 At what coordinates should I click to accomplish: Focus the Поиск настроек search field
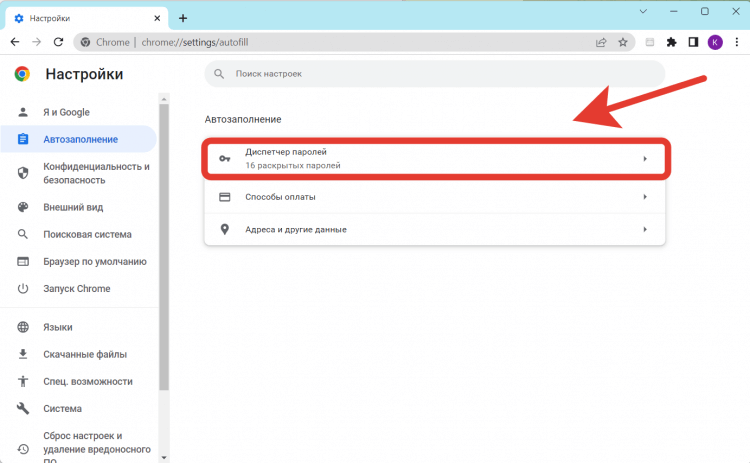pyautogui.click(x=434, y=74)
